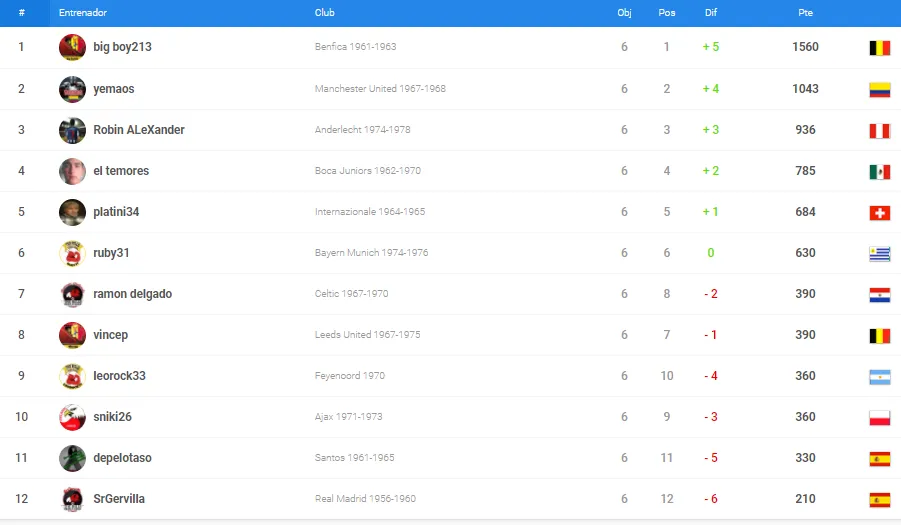Click the -6 difference value
901x525 pixels.
(x=711, y=499)
